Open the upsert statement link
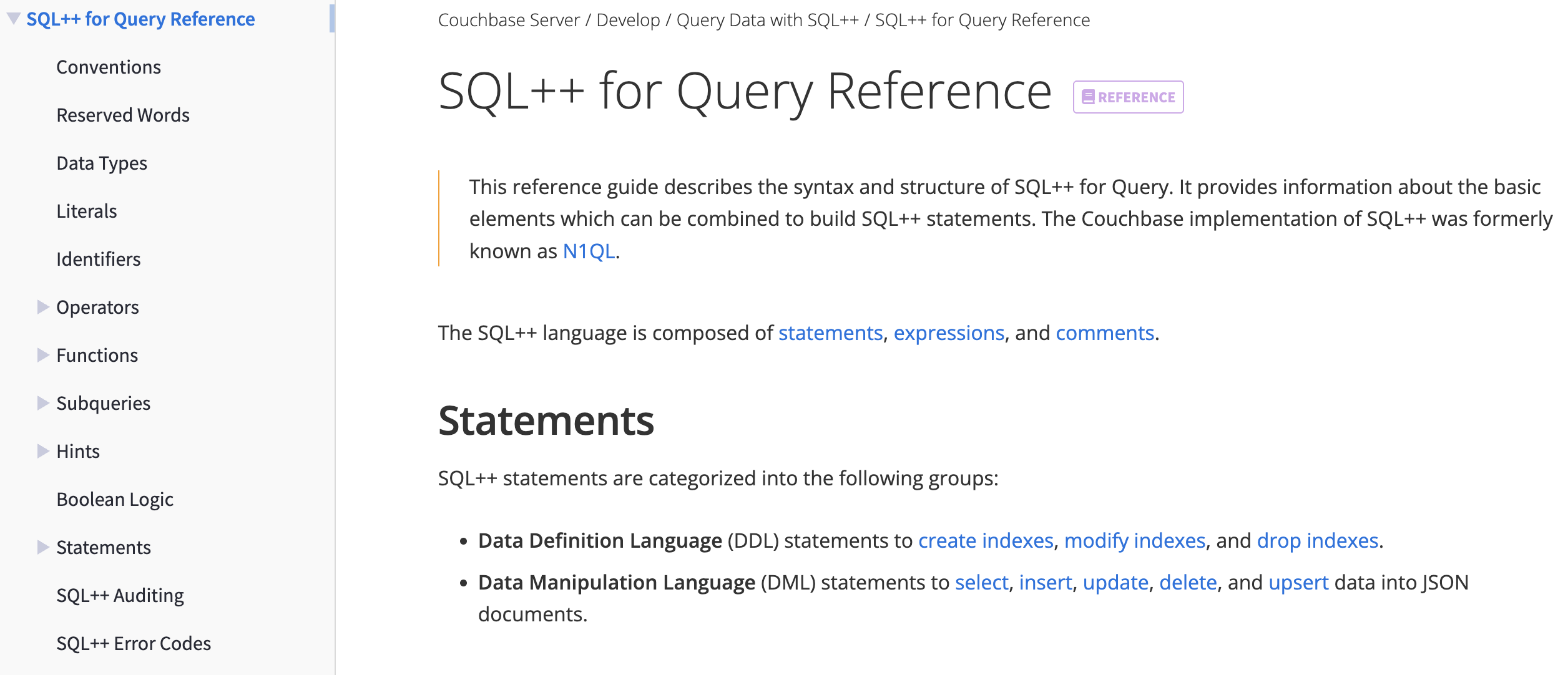 click(1299, 583)
